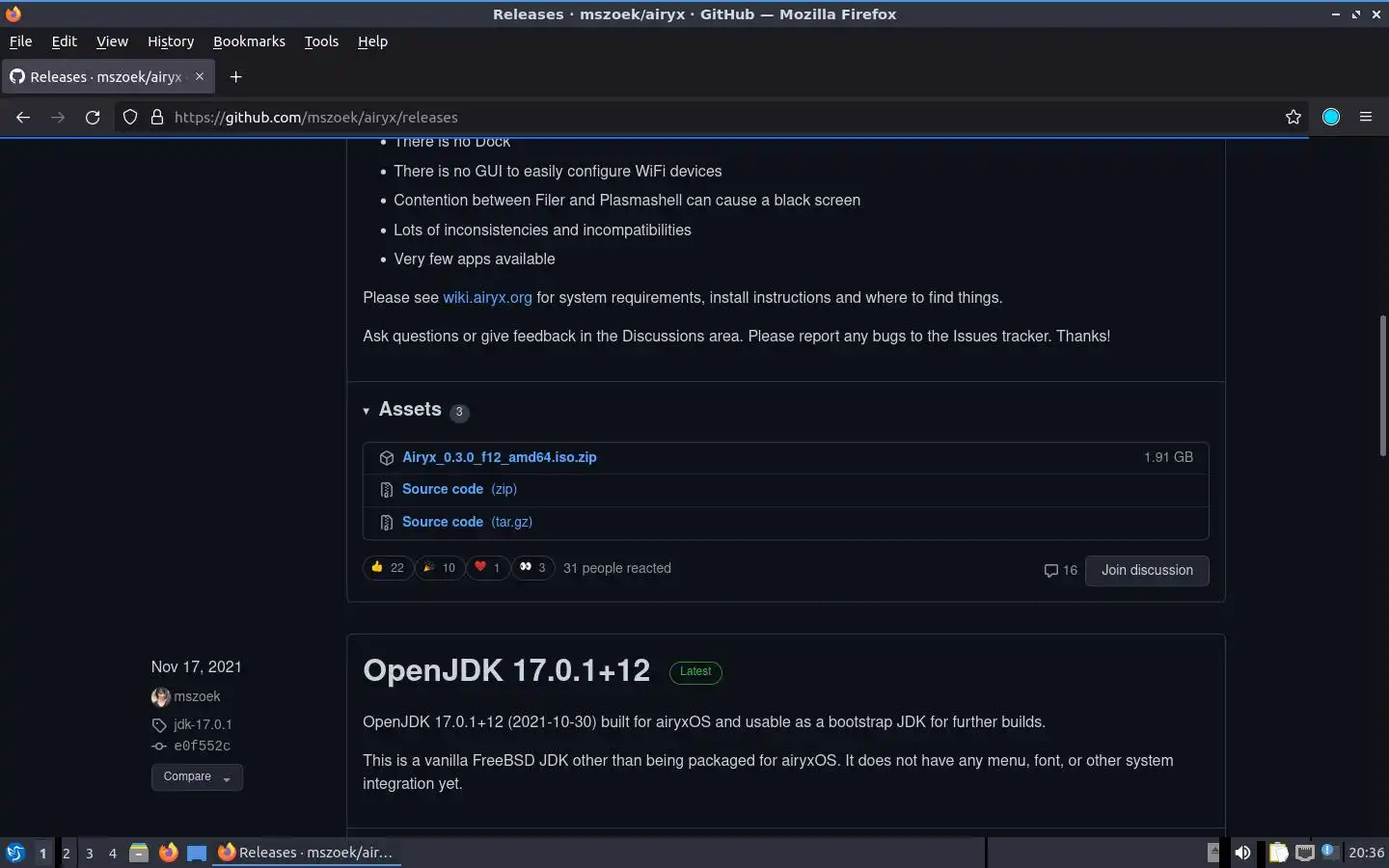Open the Help menu
1389x868 pixels.
pos(372,41)
